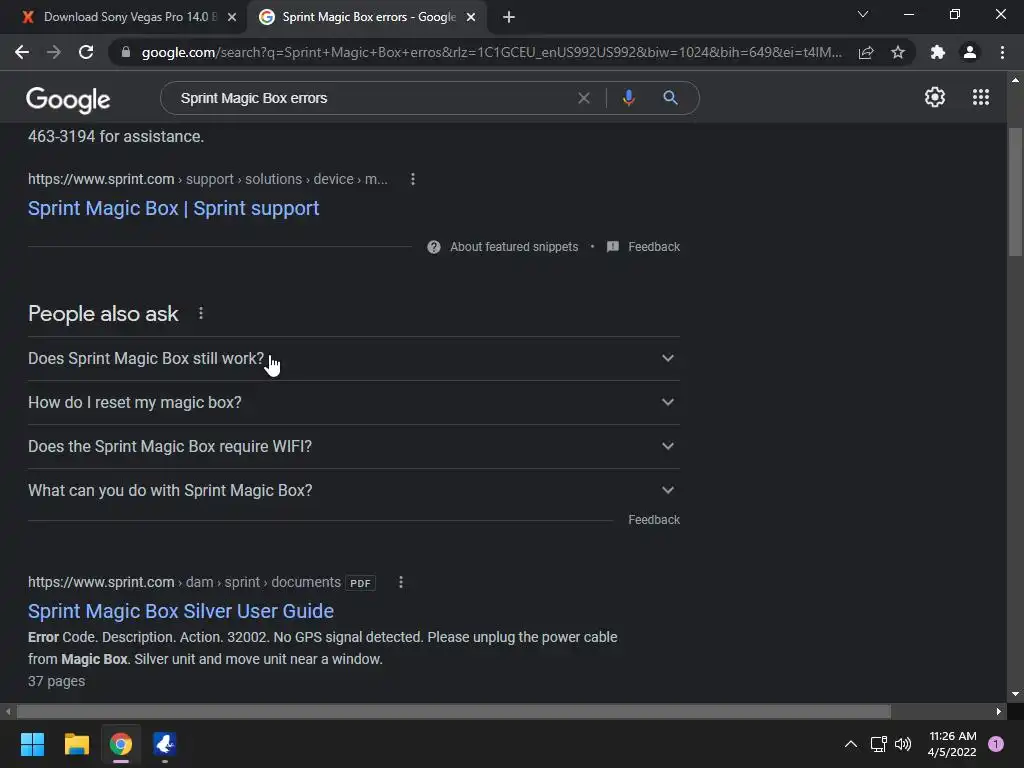The height and width of the screenshot is (768, 1024).
Task: Select the Sprint Magic Box errors tab
Action: point(366,17)
